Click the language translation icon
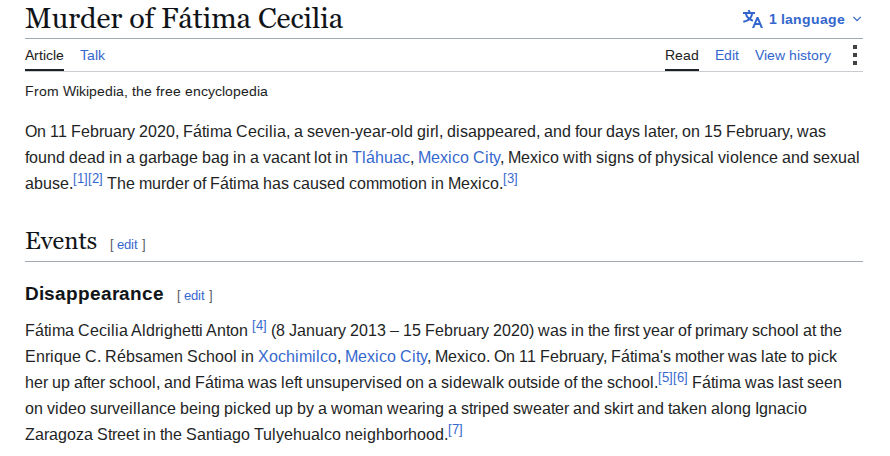Screen dimensions: 890x456 [753, 19]
